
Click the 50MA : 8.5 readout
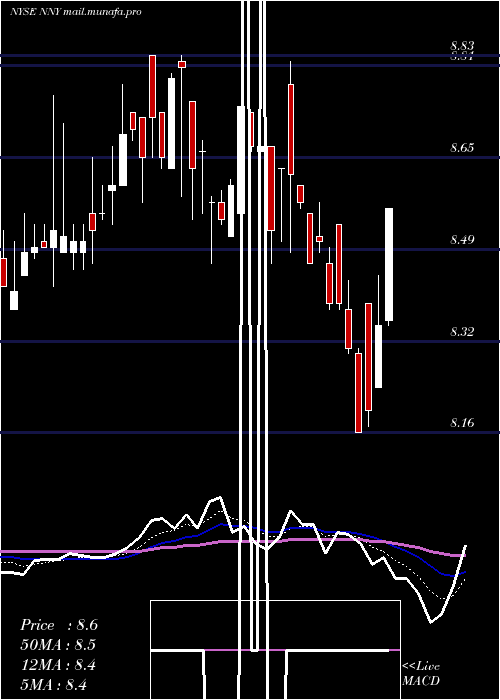[x=58, y=645]
